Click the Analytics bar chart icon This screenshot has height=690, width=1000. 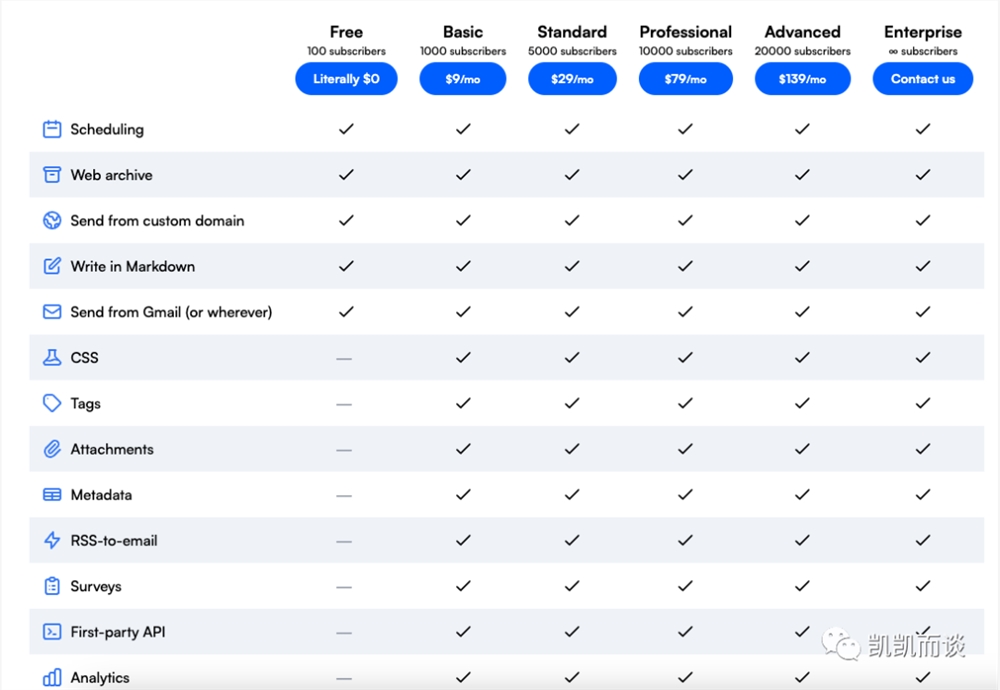52,677
